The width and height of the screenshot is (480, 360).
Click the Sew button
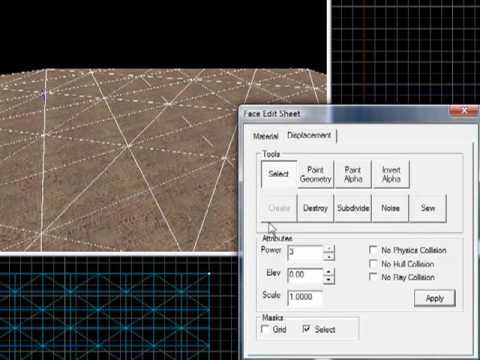pyautogui.click(x=428, y=208)
